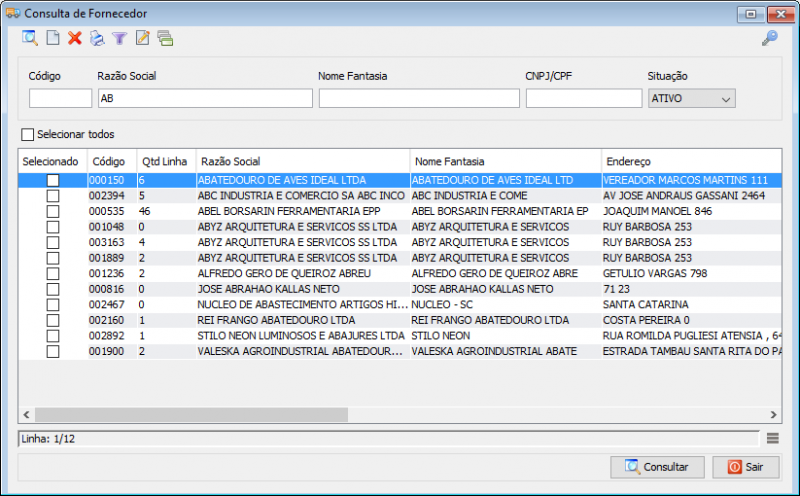Click the supplier window title icon
This screenshot has height=496, width=800.
tap(13, 13)
